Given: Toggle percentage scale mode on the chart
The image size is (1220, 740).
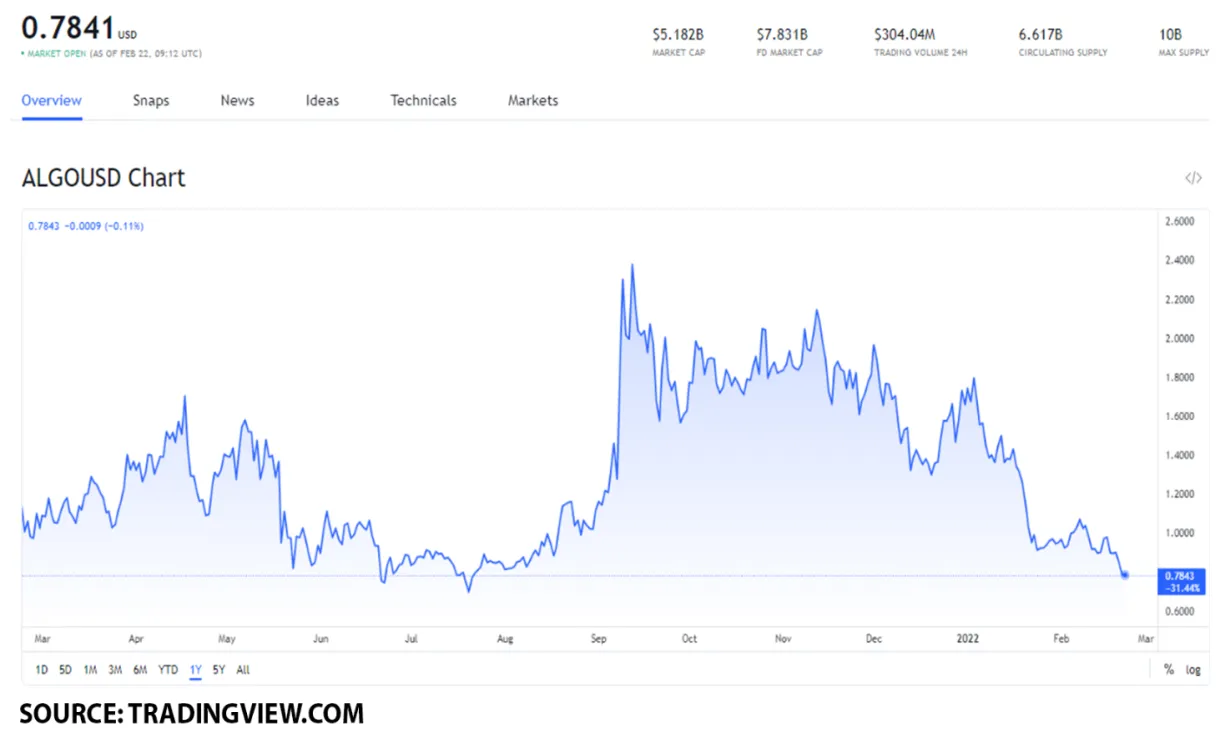Looking at the screenshot, I should click(1167, 670).
